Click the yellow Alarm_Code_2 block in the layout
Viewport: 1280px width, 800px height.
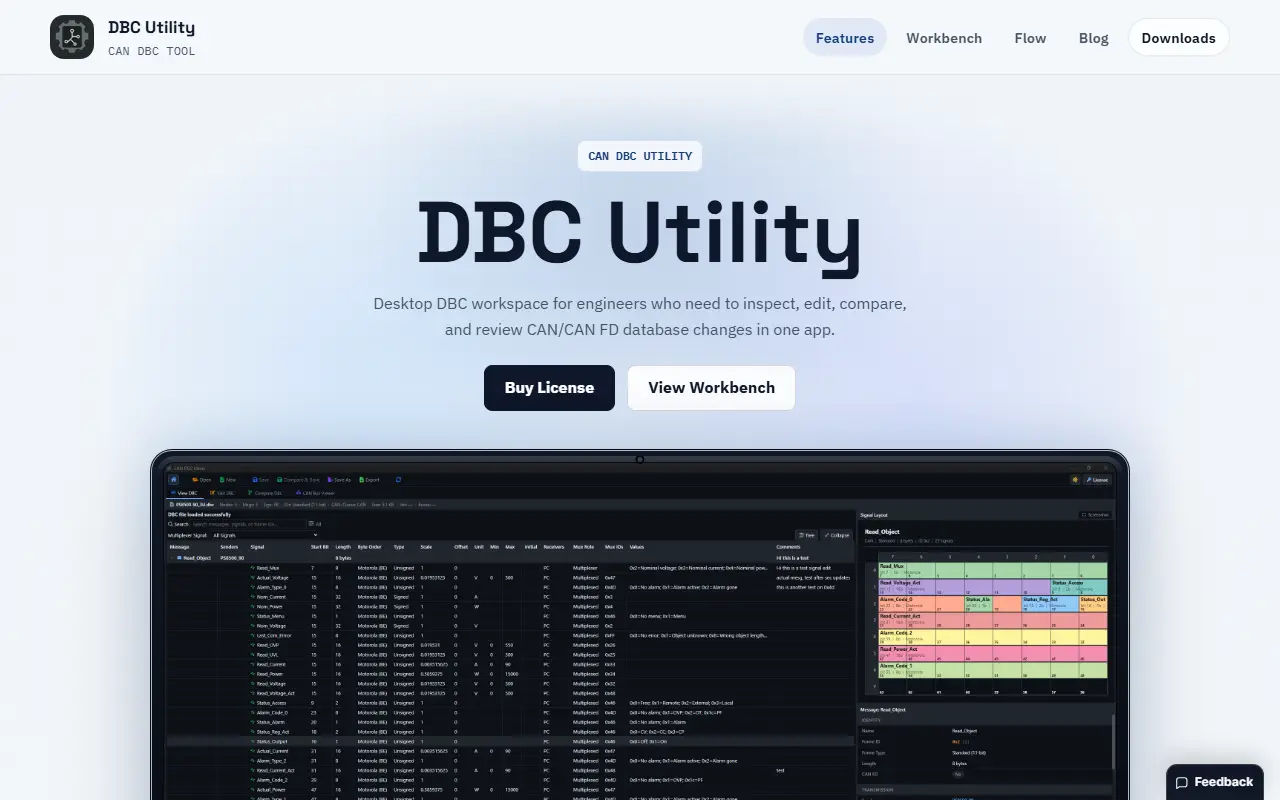[x=992, y=637]
